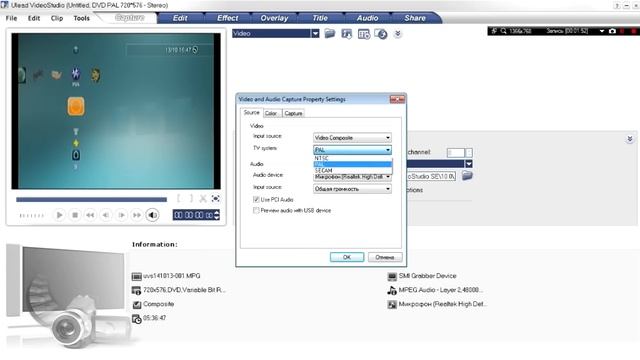Screen dimensions: 640x360
Task: Browse for capture folder icon
Action: point(467,176)
